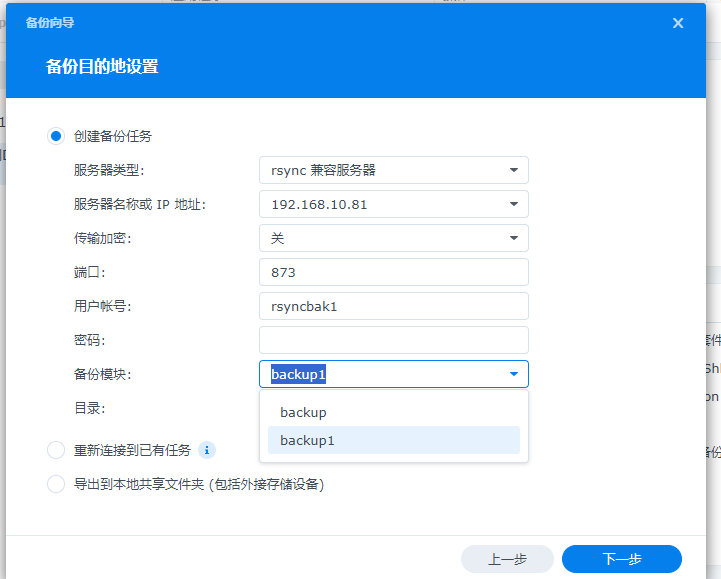Close the 备份向导 dialog with X

click(678, 23)
